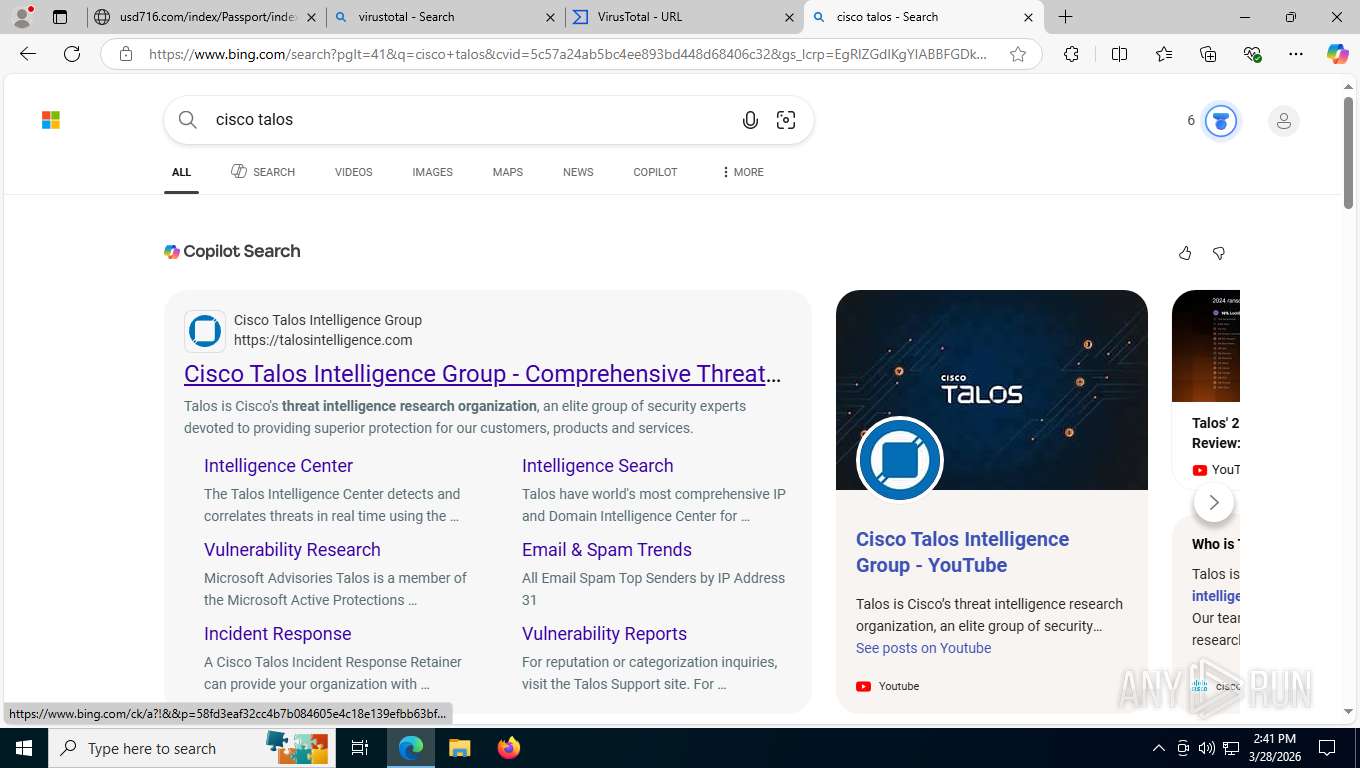Select the MAPS results filter
1360x768 pixels.
coord(508,172)
